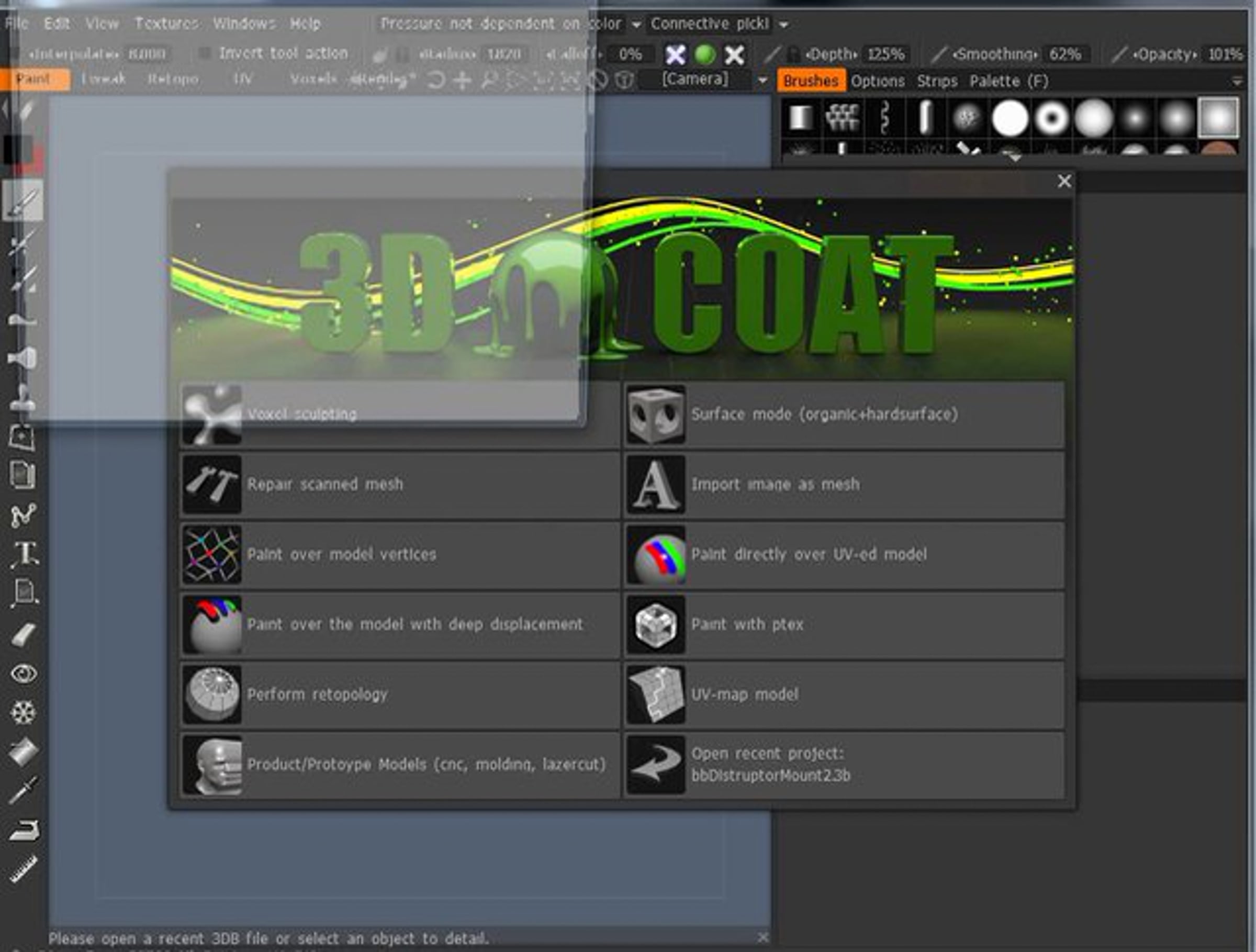
Task: Open the Textures menu
Action: pos(166,23)
